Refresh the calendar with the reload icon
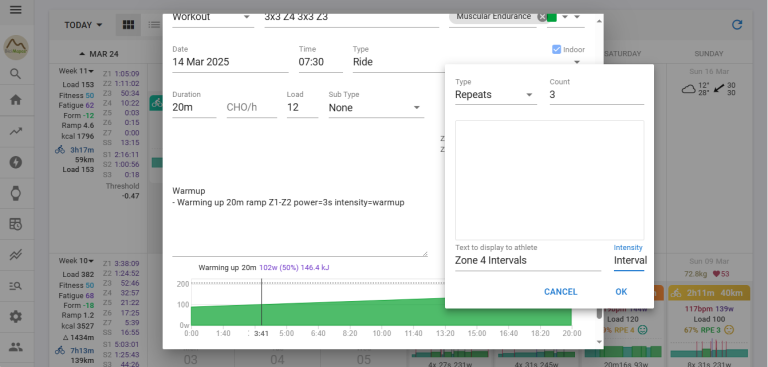This screenshot has height=367, width=768. tap(737, 25)
